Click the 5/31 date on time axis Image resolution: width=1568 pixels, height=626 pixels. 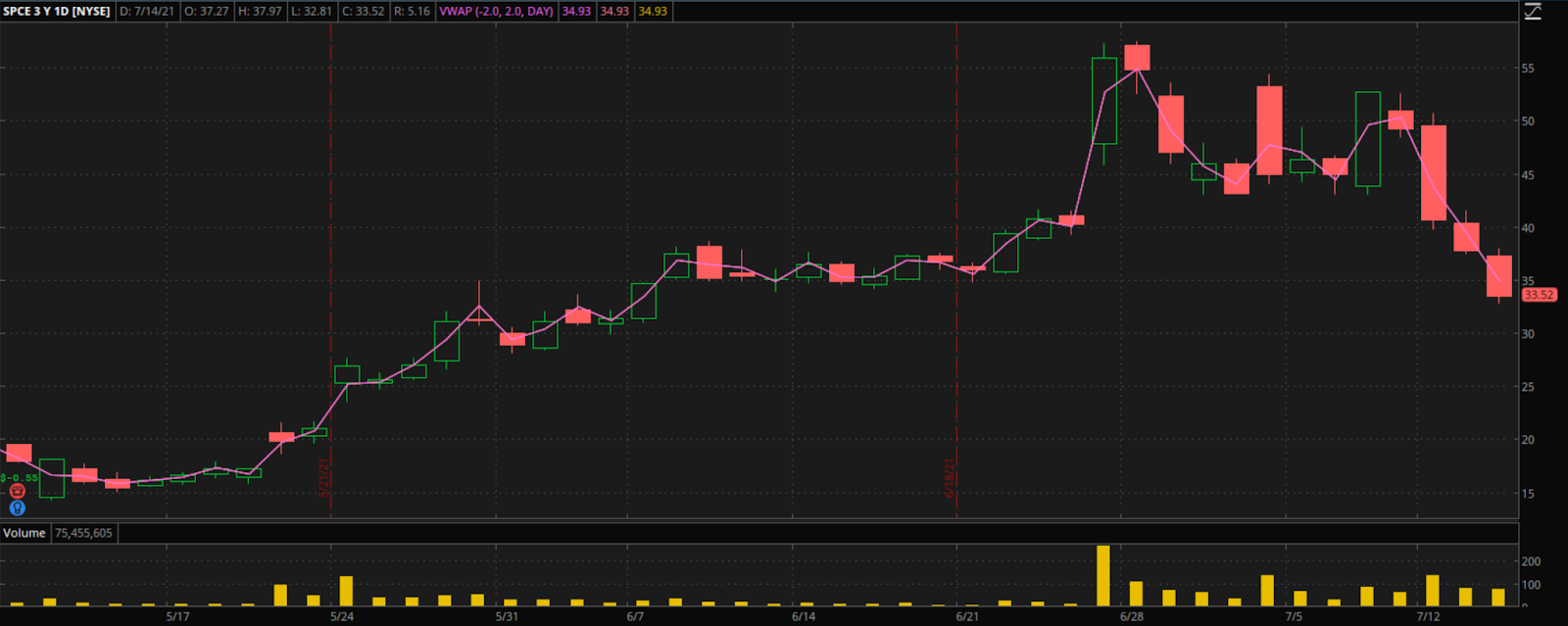point(507,616)
